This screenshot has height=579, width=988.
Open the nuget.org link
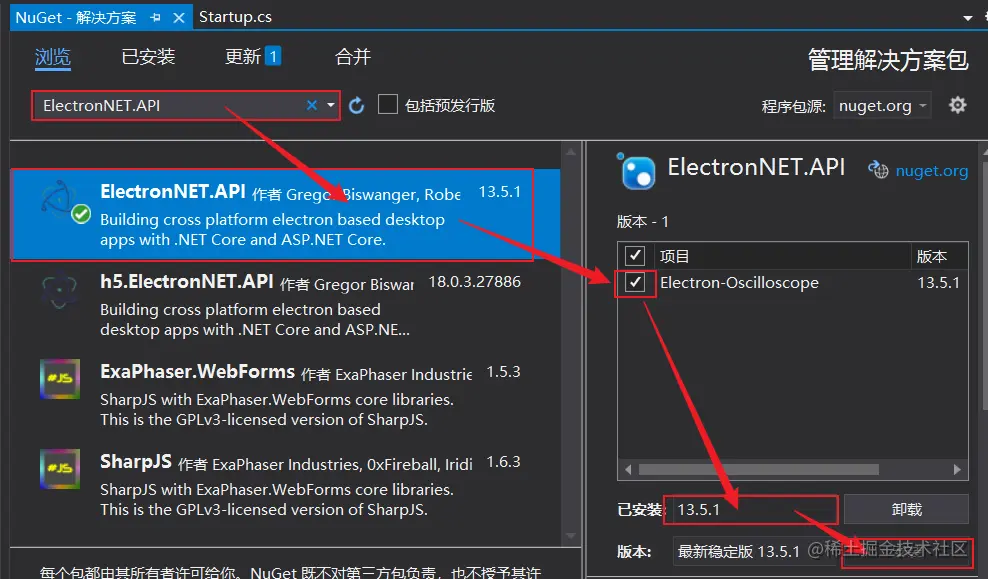click(930, 168)
